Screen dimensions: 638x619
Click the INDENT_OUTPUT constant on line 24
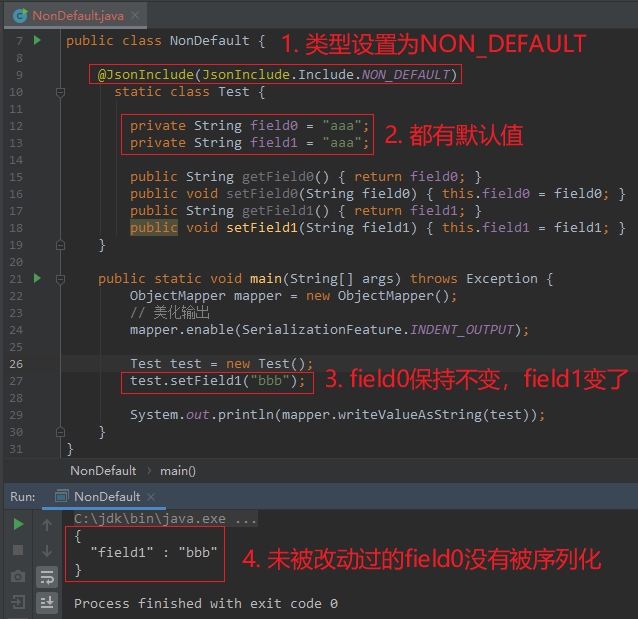coord(462,329)
